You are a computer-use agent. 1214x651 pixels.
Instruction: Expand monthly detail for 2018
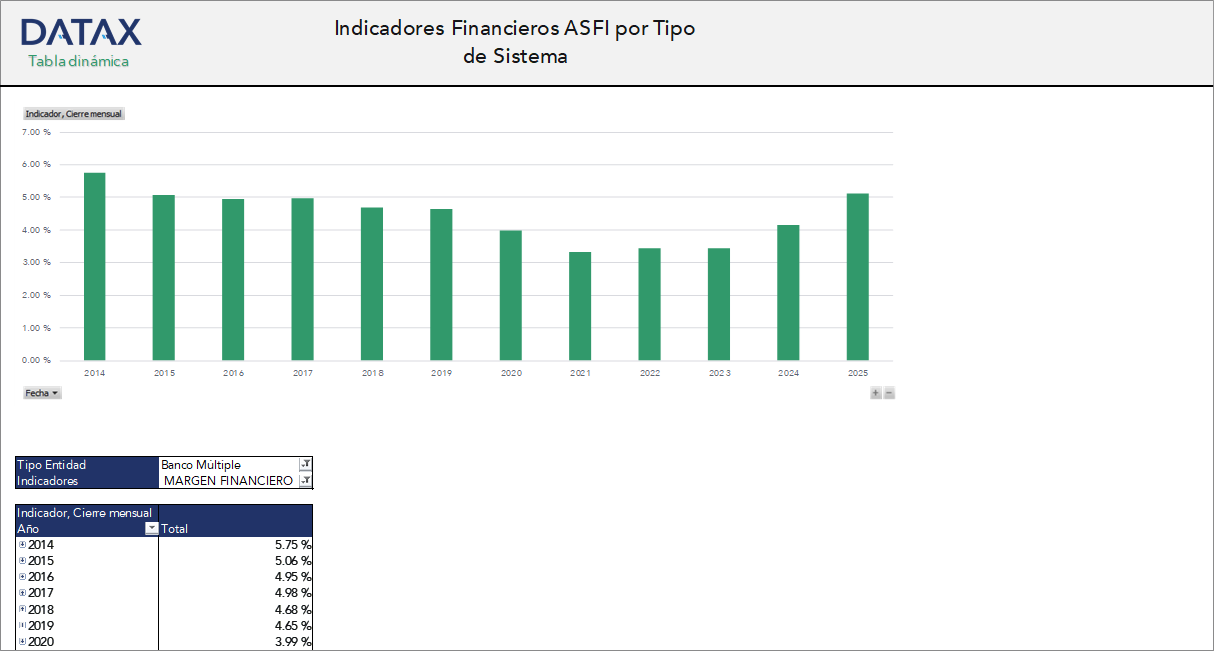click(22, 609)
